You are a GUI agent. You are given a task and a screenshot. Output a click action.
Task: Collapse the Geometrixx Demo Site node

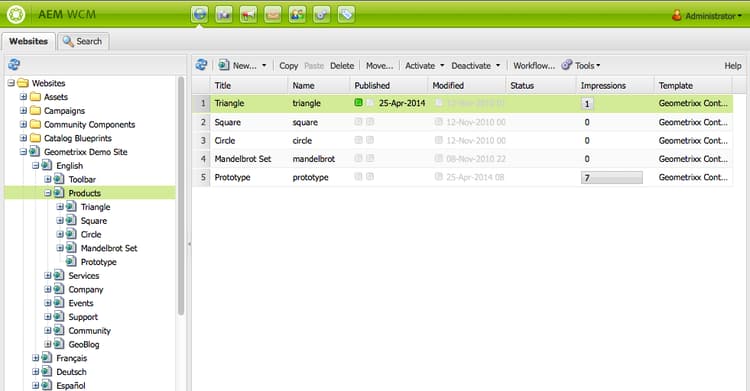point(23,152)
